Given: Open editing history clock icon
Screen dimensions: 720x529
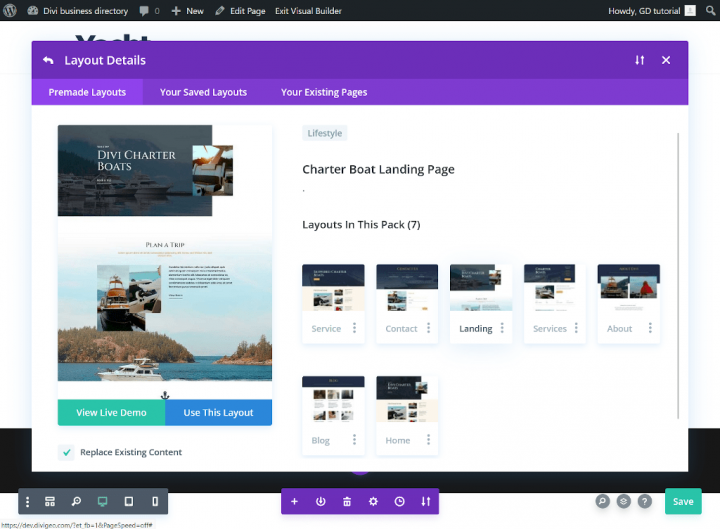Looking at the screenshot, I should (x=399, y=501).
